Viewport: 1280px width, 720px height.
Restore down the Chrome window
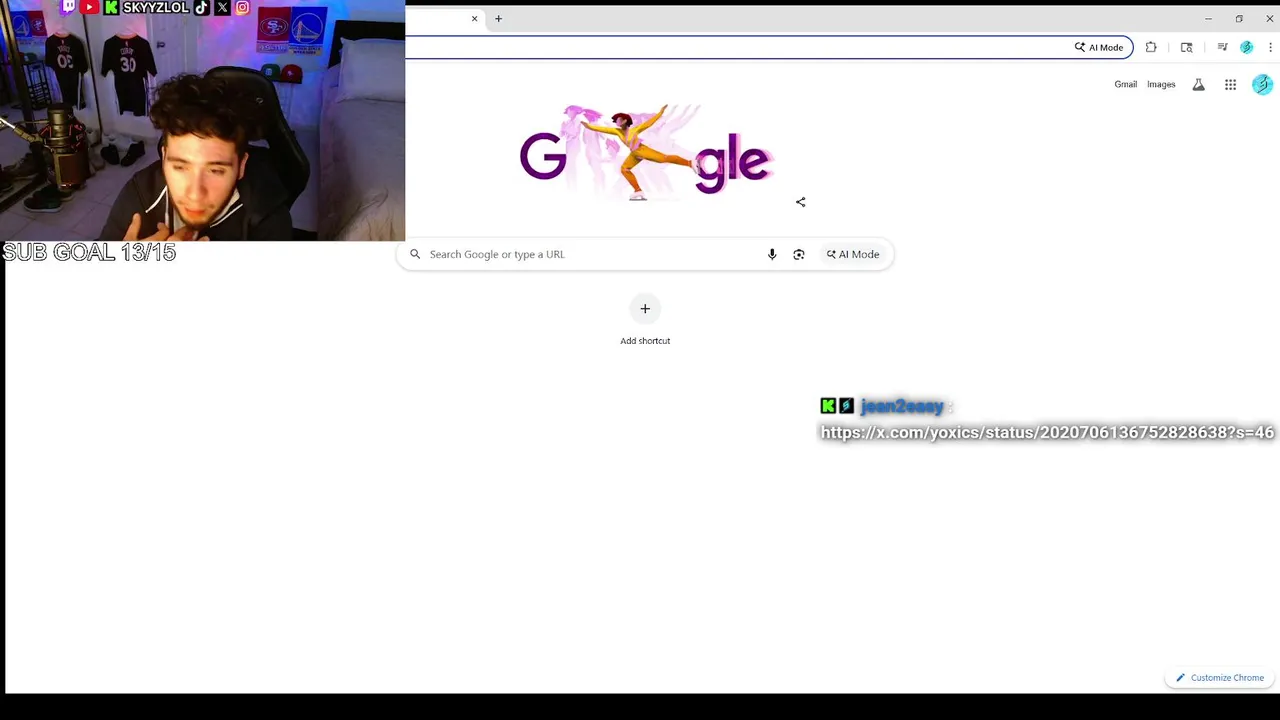1239,19
